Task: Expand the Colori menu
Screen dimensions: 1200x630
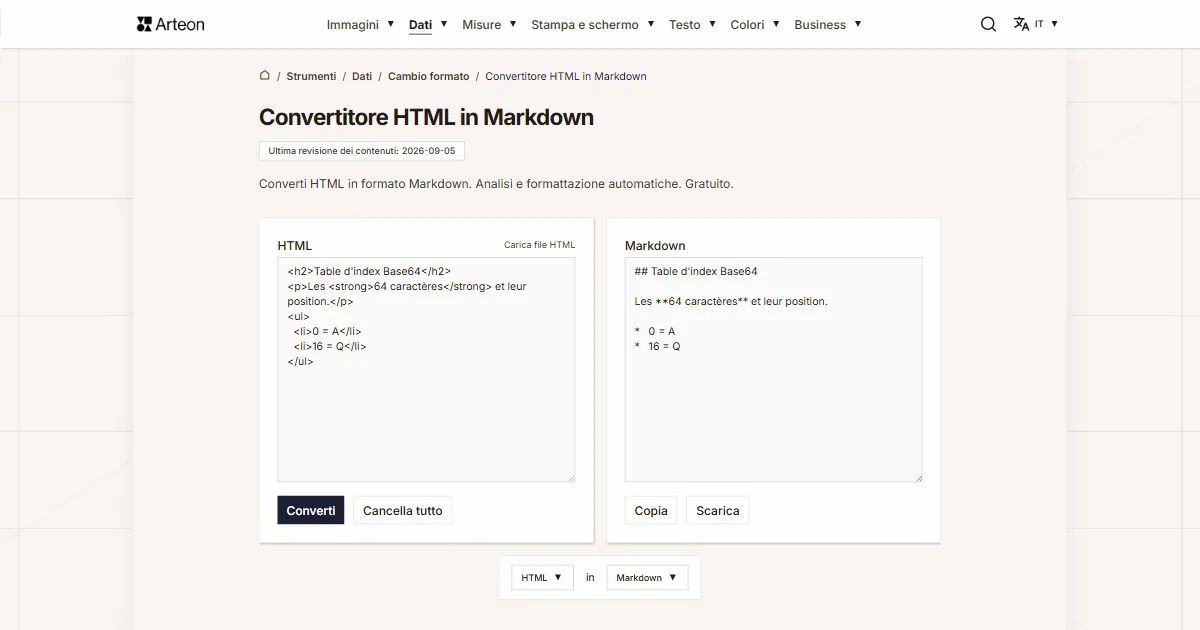Action: click(x=755, y=24)
